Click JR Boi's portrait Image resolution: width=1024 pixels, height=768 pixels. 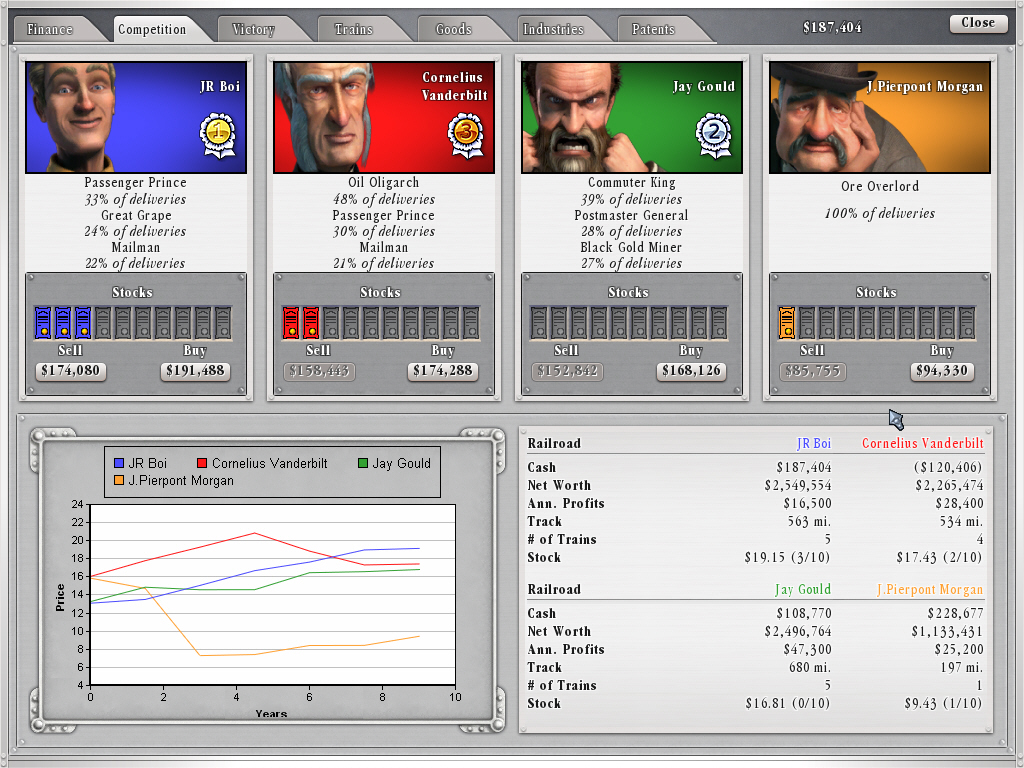click(136, 118)
